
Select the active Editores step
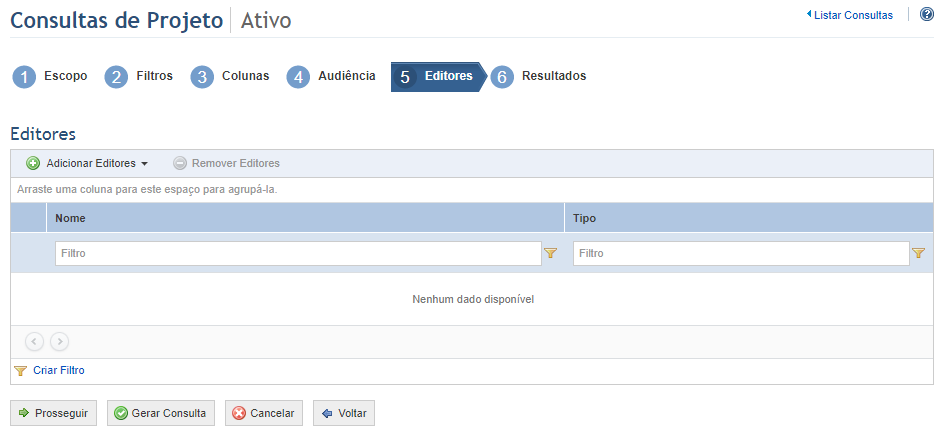click(437, 76)
